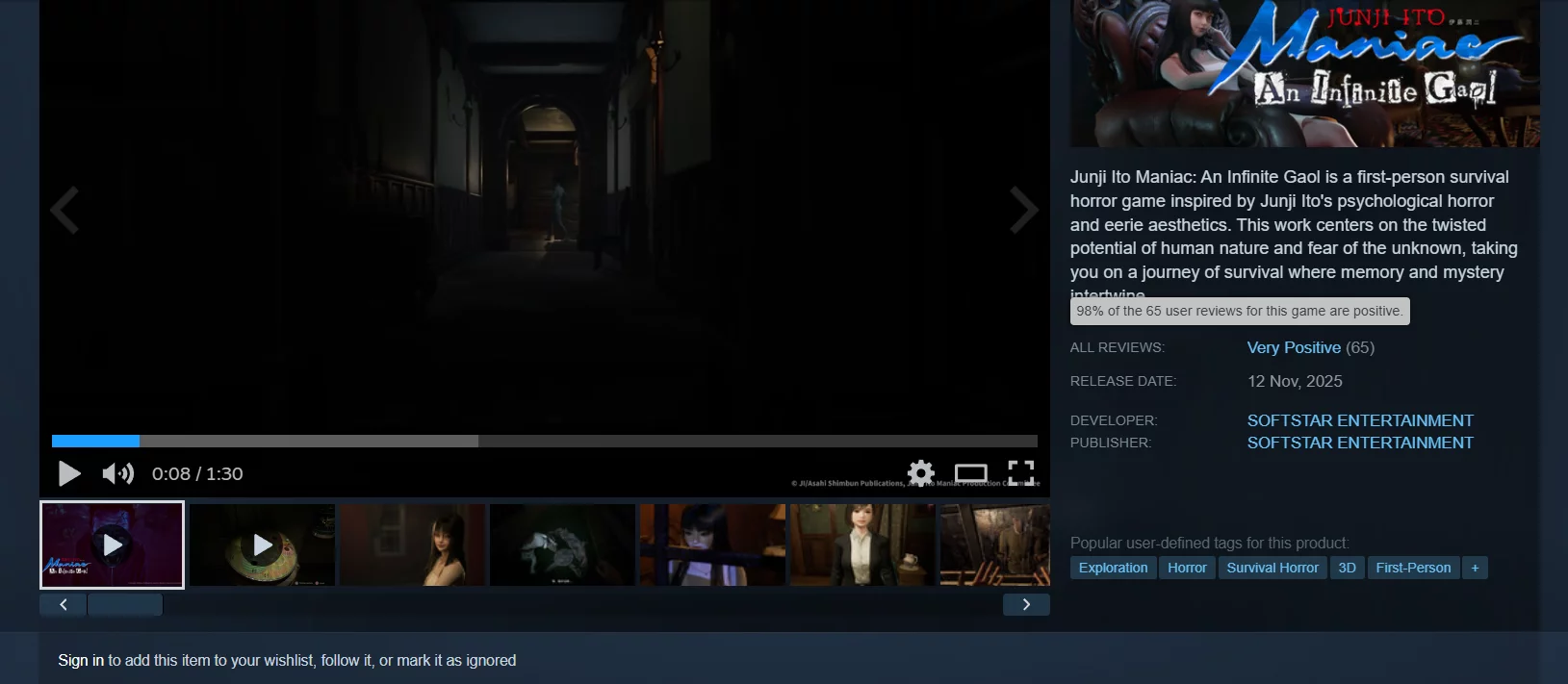Select first trailer thumbnail with logo
Image resolution: width=1568 pixels, height=684 pixels.
[x=112, y=545]
